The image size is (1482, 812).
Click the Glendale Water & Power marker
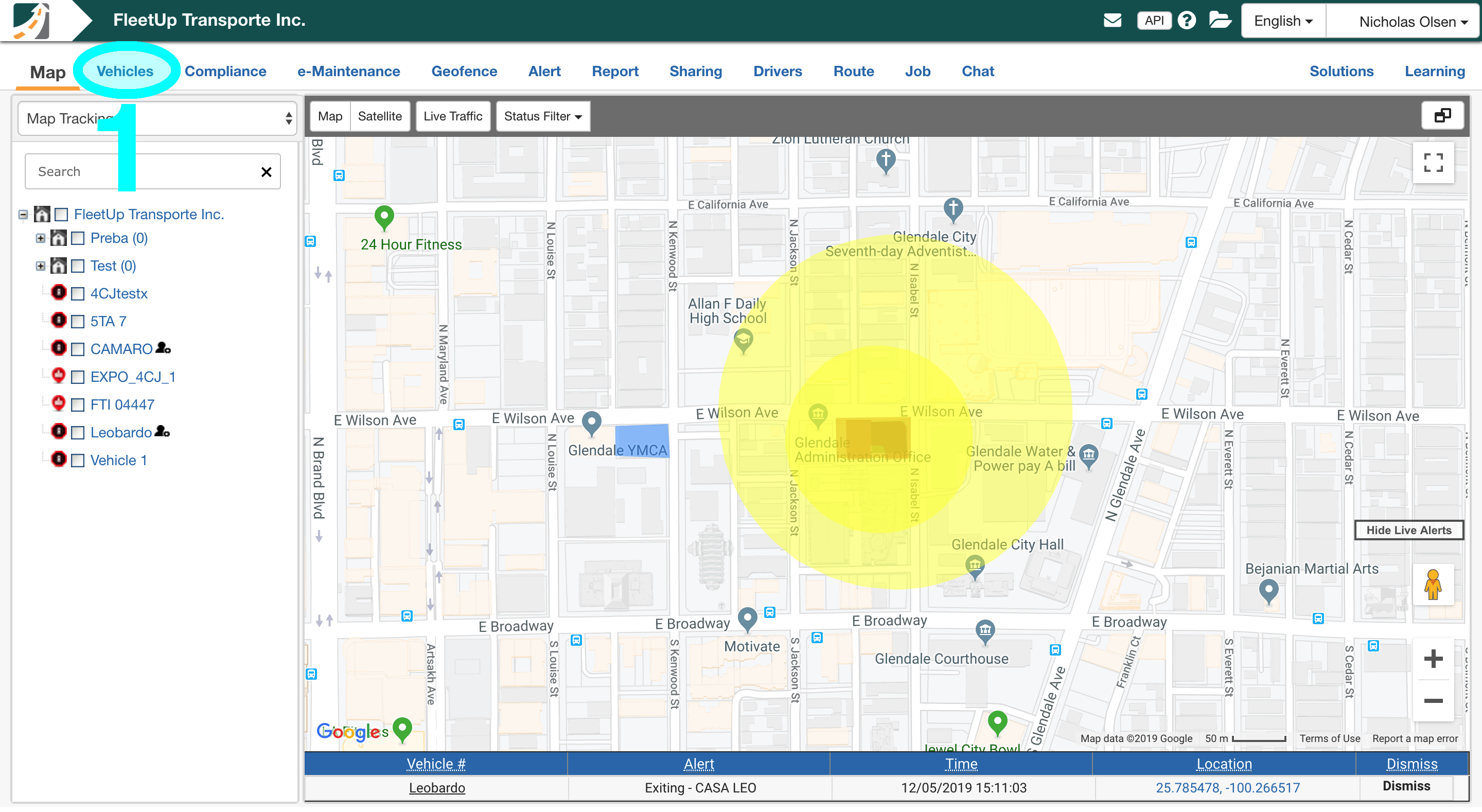click(1088, 457)
